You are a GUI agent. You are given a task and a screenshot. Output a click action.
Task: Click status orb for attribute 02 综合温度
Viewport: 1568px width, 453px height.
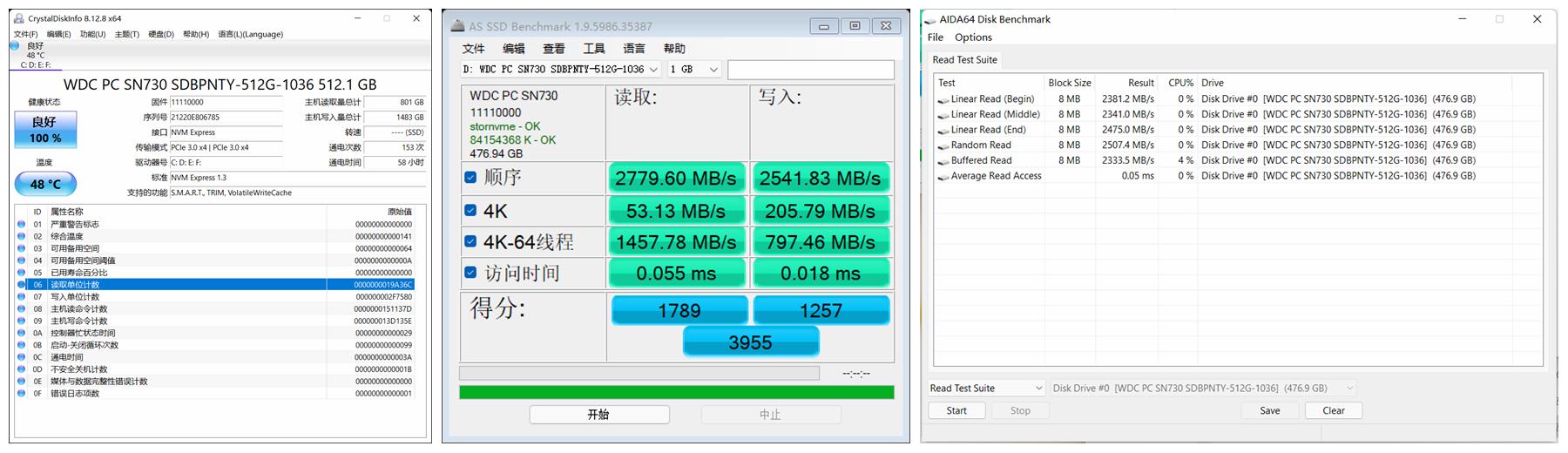pyautogui.click(x=22, y=236)
